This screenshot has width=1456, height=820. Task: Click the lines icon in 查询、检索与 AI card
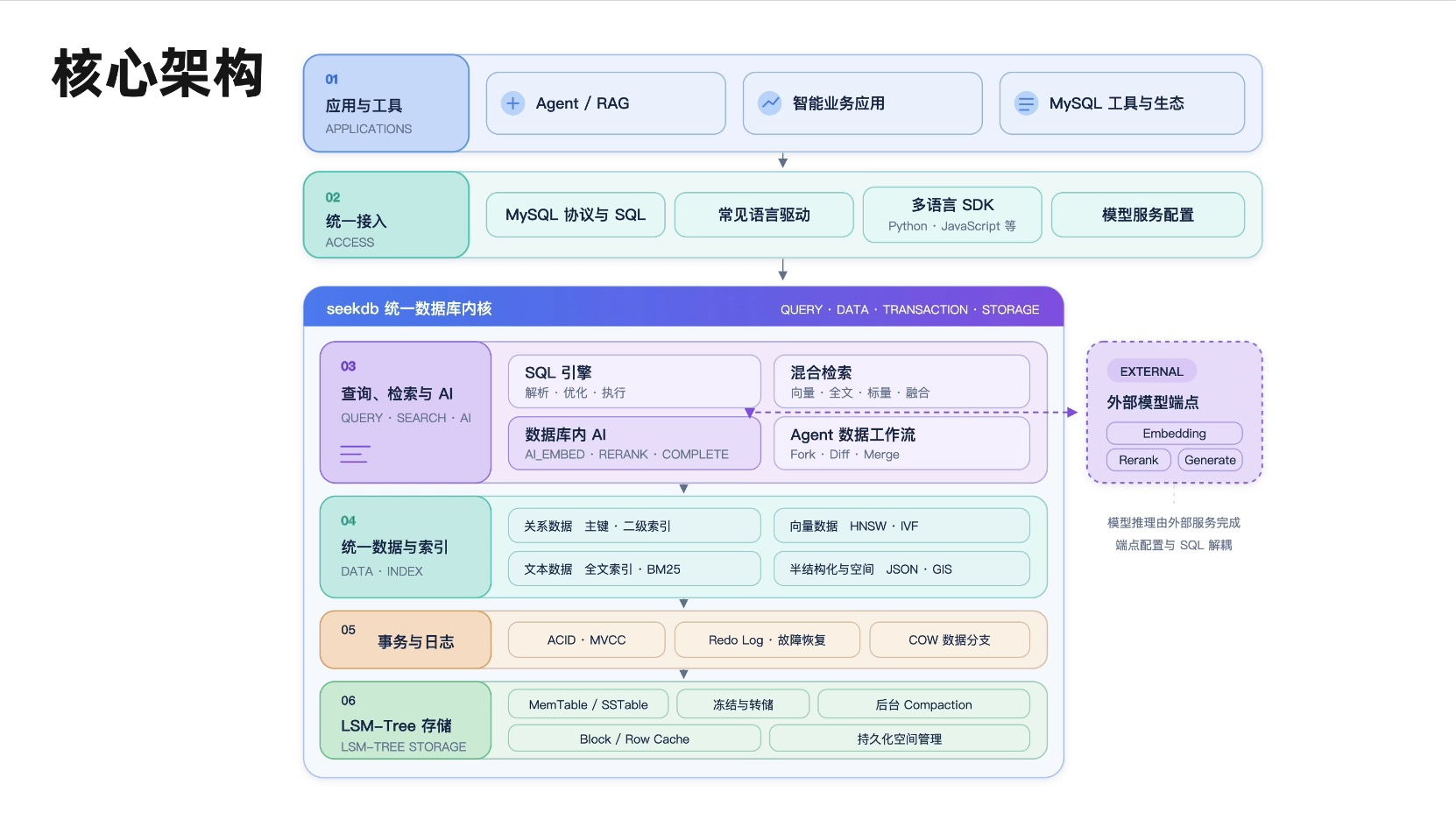coord(355,454)
